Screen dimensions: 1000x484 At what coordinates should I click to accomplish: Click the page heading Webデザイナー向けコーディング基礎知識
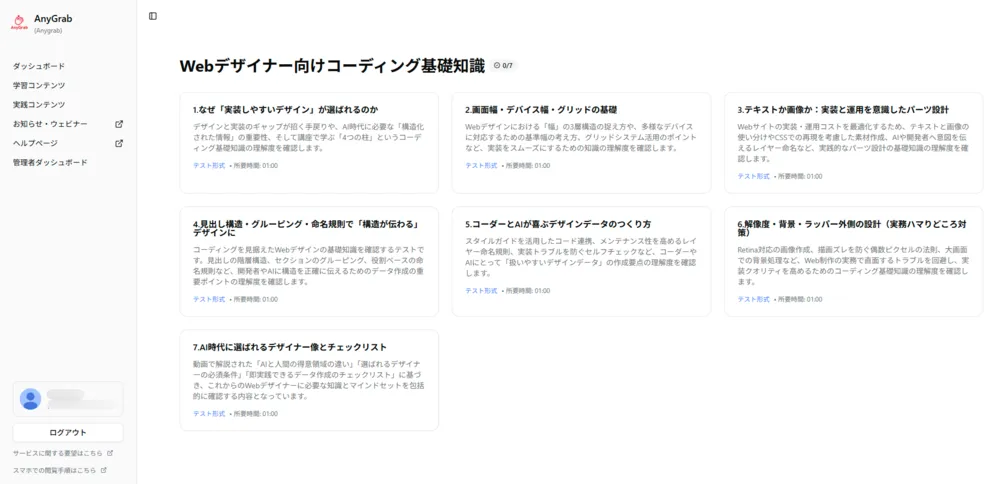332,66
